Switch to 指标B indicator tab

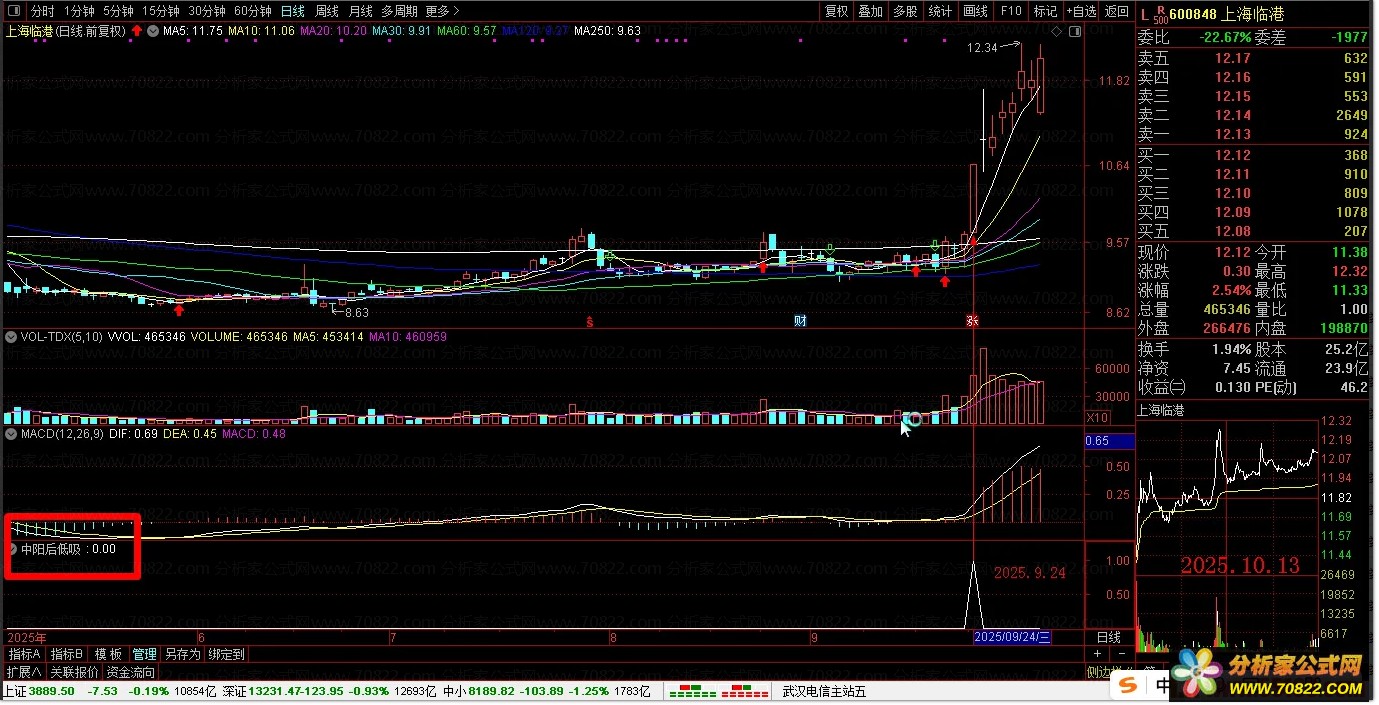coord(67,654)
